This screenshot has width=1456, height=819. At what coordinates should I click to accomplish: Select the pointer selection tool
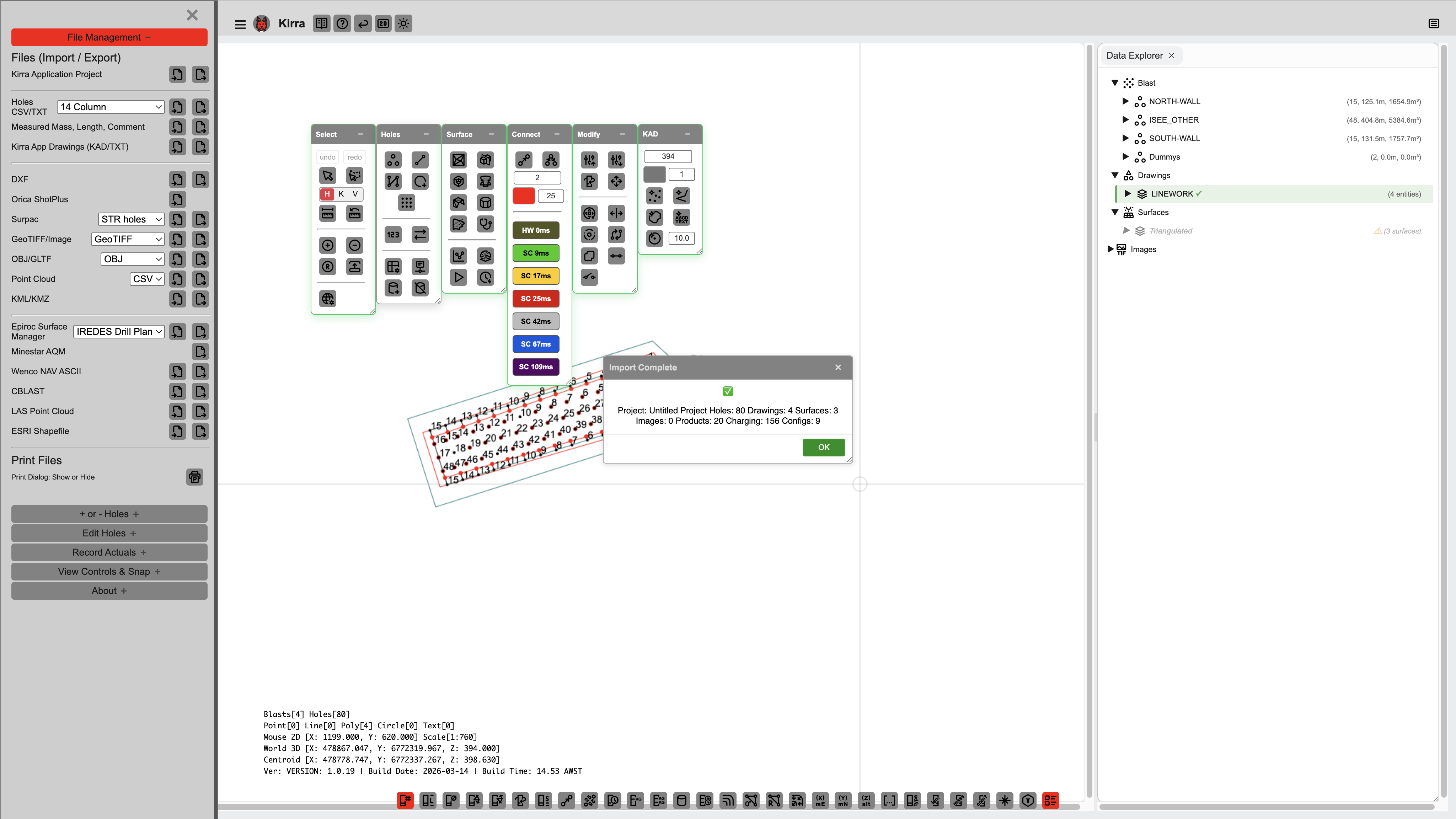coord(327,176)
